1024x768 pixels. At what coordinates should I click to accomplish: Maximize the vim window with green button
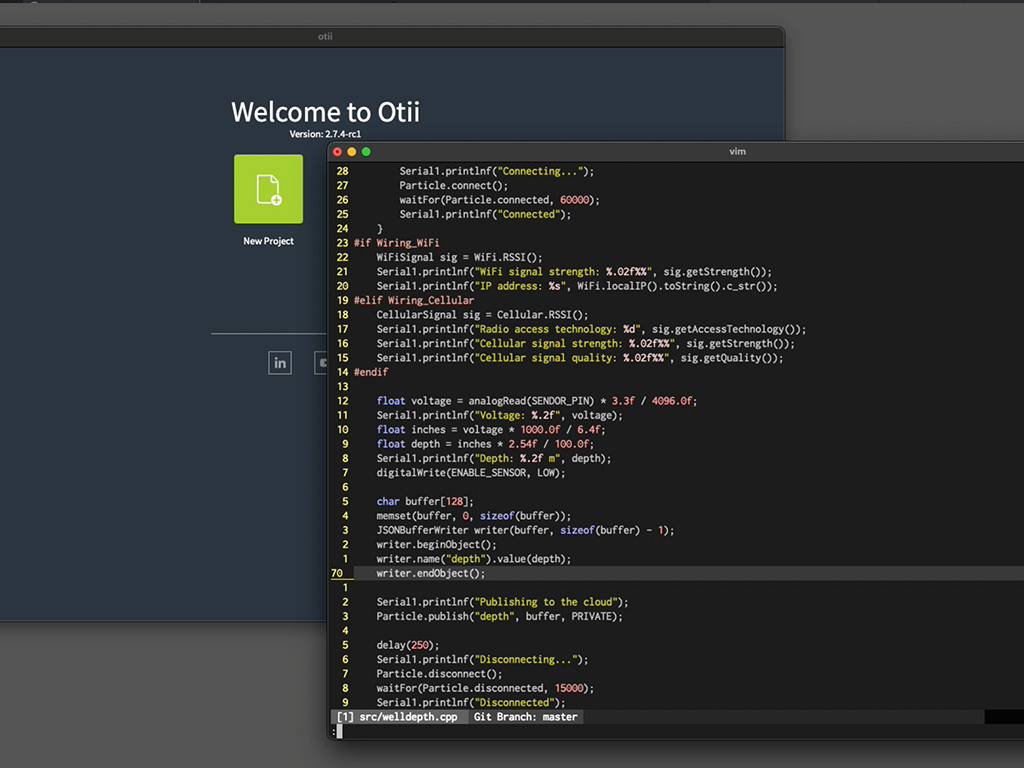click(366, 152)
